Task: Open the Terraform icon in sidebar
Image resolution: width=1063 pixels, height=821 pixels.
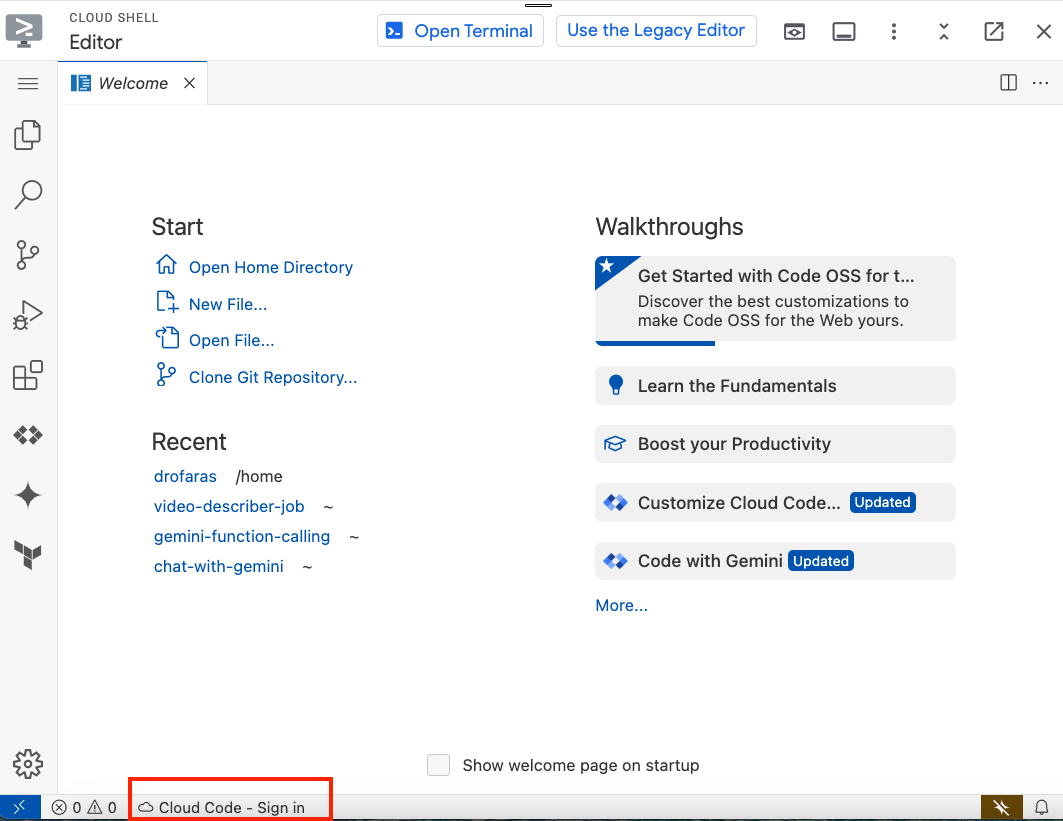Action: pos(28,555)
